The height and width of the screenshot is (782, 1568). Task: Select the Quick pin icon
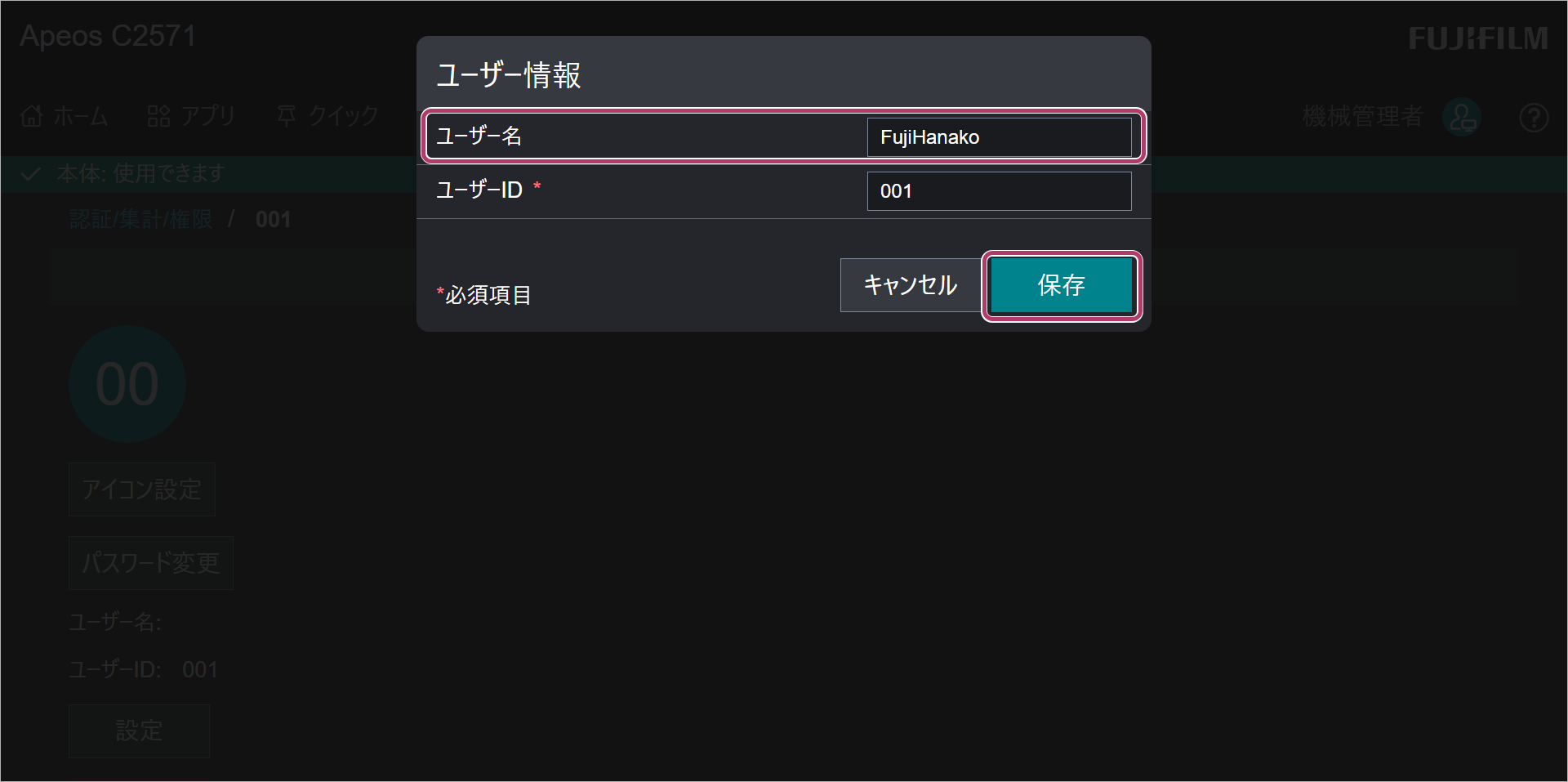coord(287,116)
